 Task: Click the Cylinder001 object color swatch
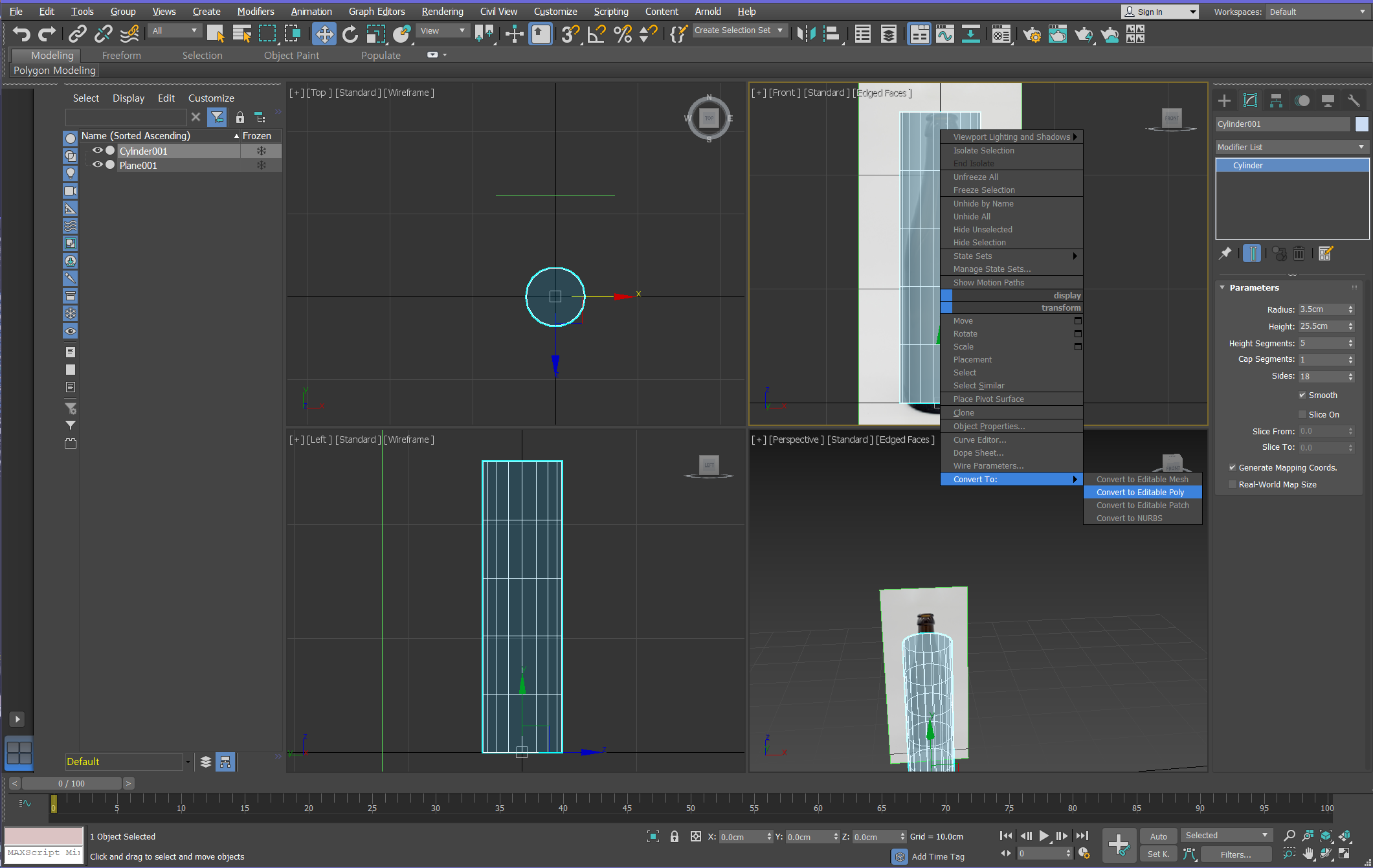click(x=1362, y=124)
